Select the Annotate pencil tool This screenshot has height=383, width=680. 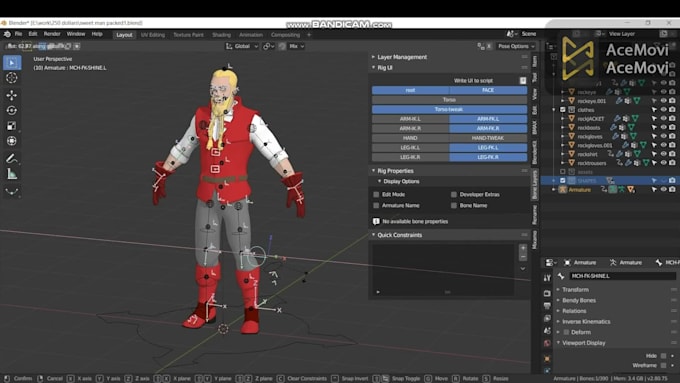pos(12,158)
